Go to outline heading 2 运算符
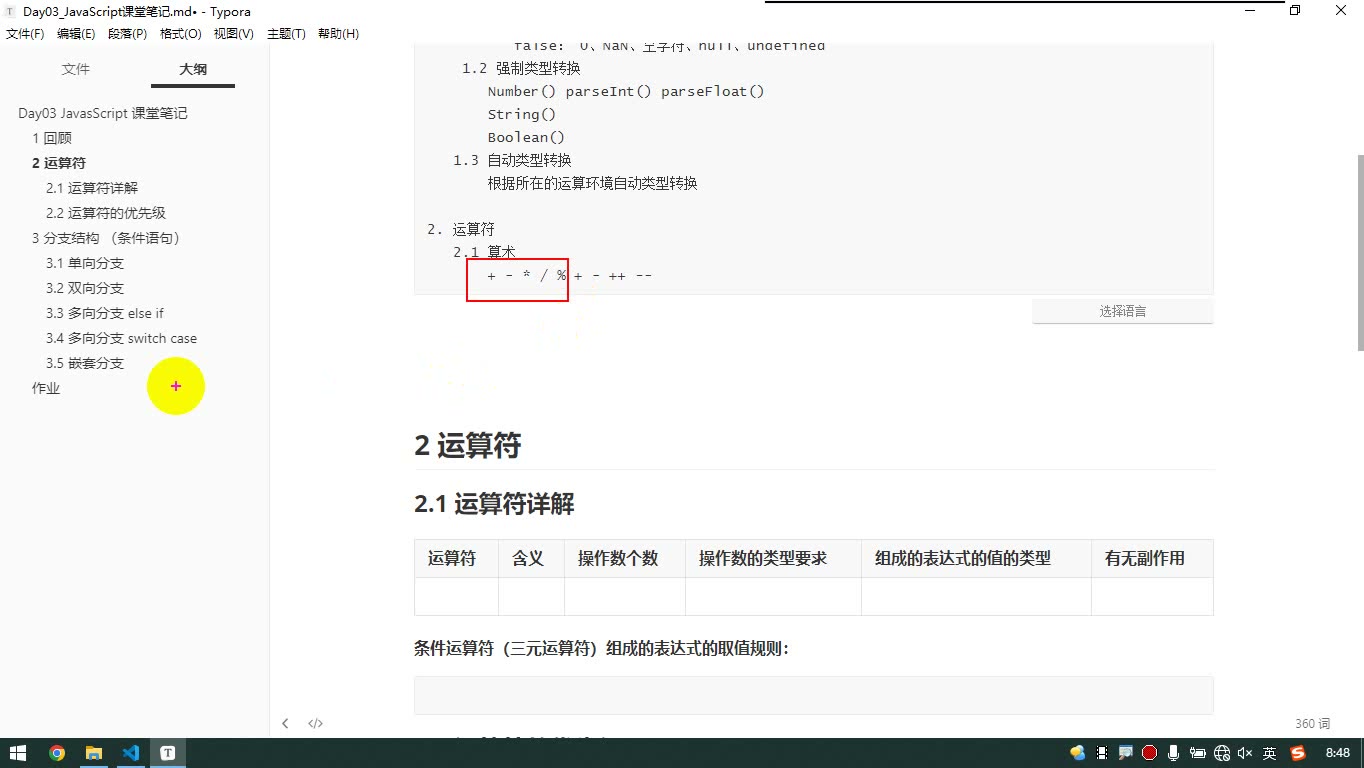The width and height of the screenshot is (1364, 768). [x=59, y=163]
